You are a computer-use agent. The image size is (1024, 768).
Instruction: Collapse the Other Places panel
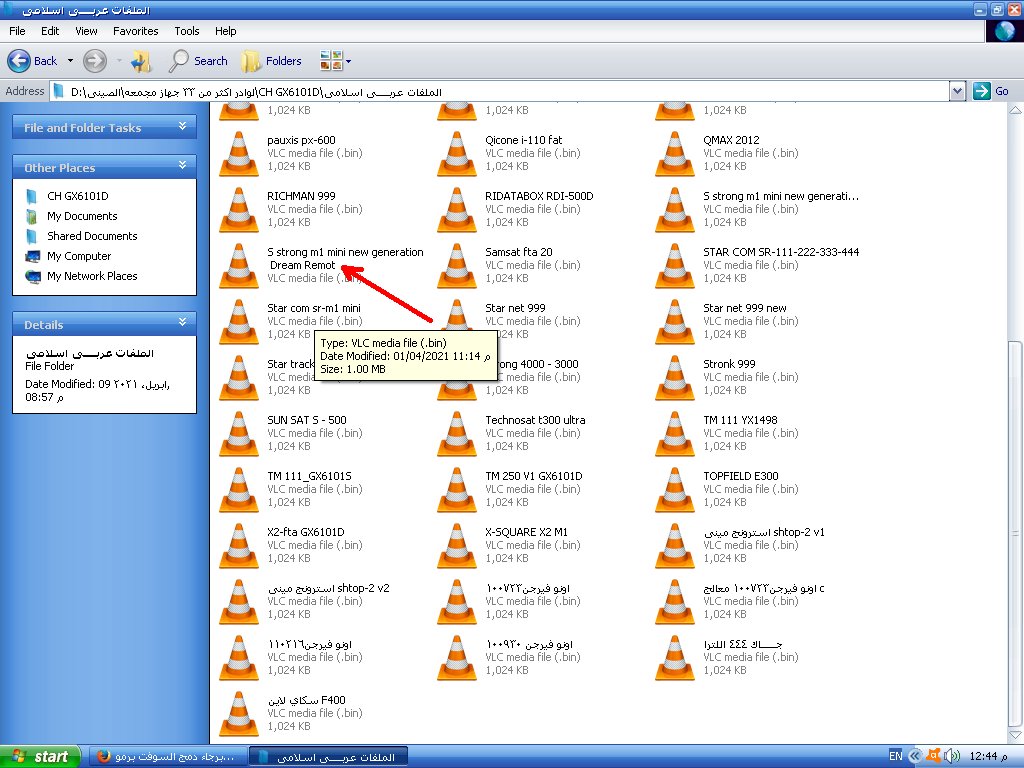[x=183, y=166]
